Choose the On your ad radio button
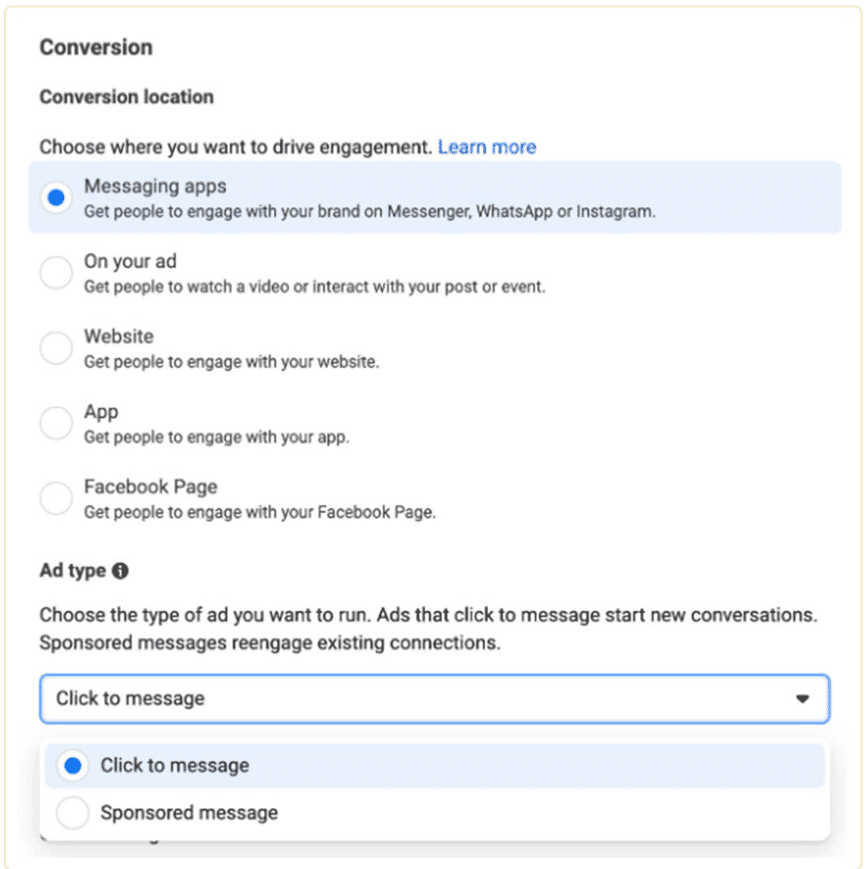 (x=56, y=272)
